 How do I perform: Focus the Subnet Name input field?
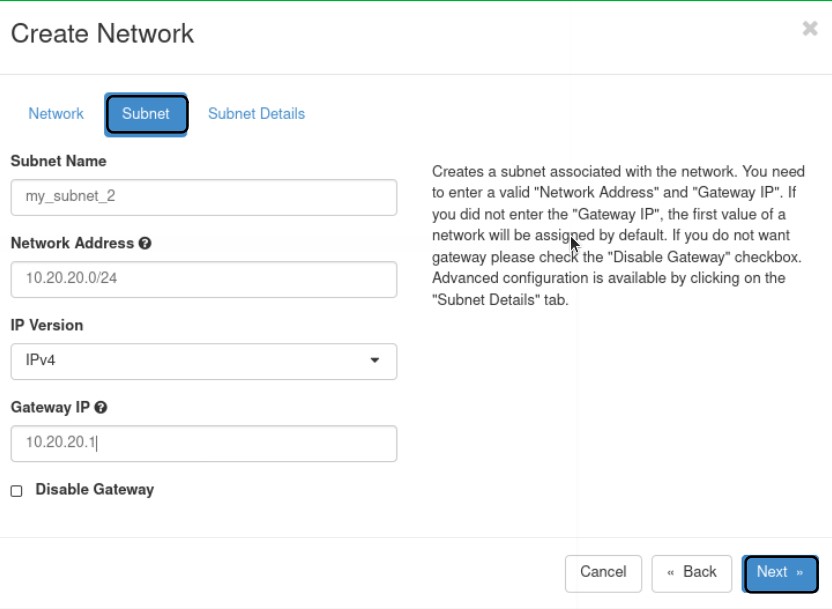204,197
